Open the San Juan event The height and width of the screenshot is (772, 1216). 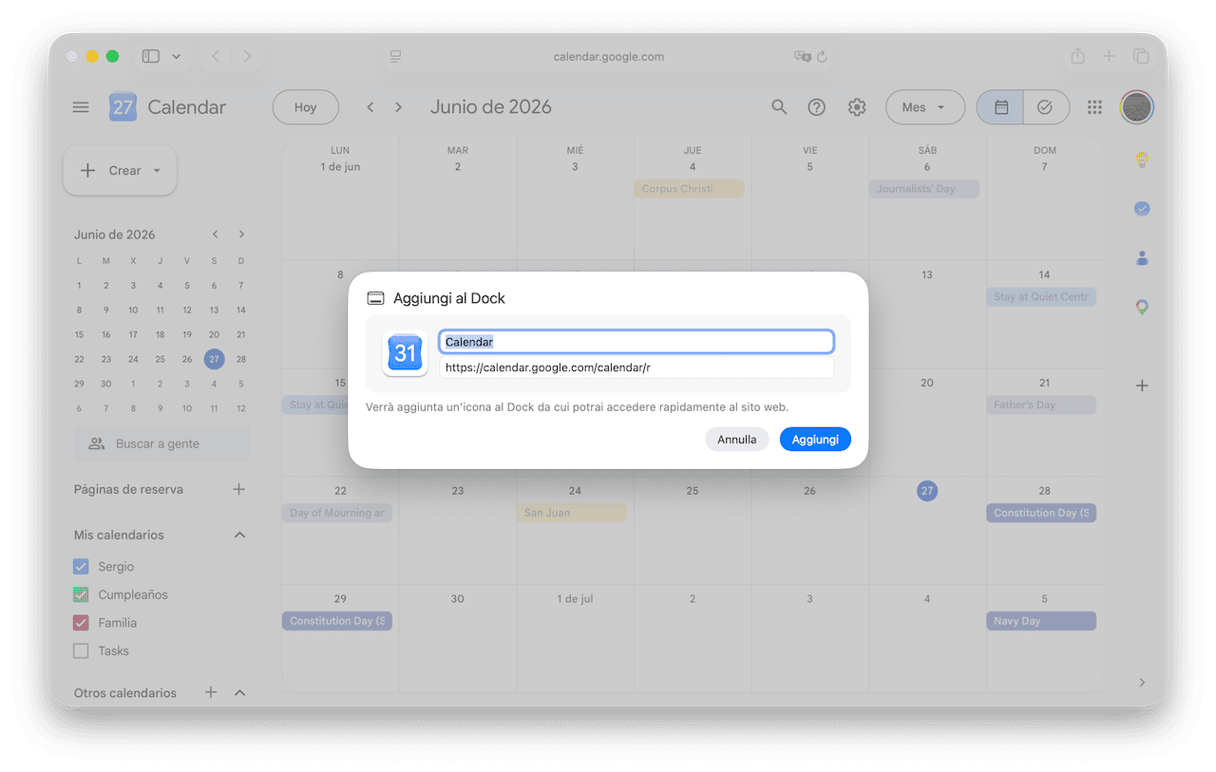(x=572, y=513)
